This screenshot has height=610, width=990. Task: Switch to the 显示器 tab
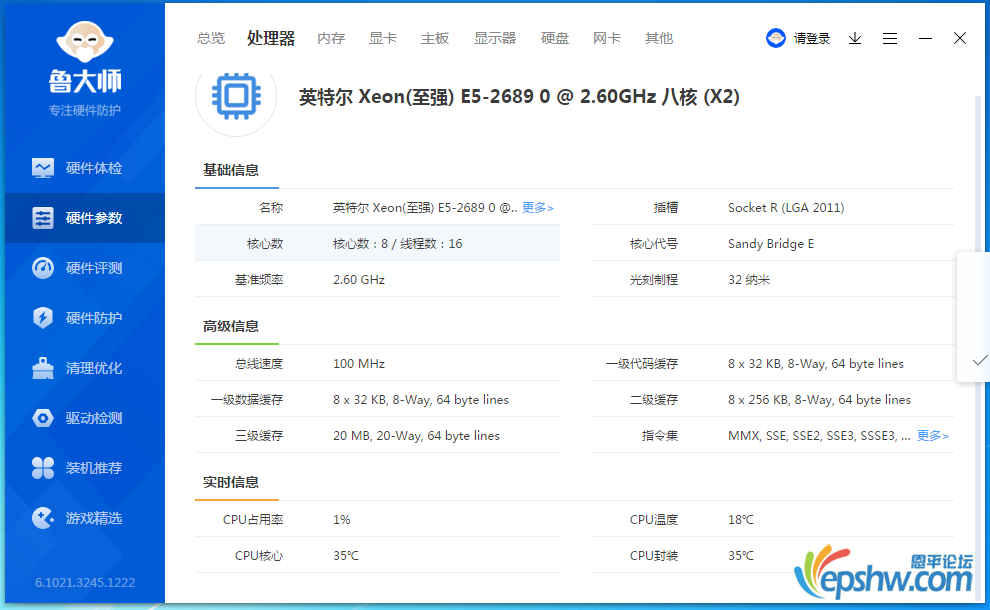coord(495,39)
